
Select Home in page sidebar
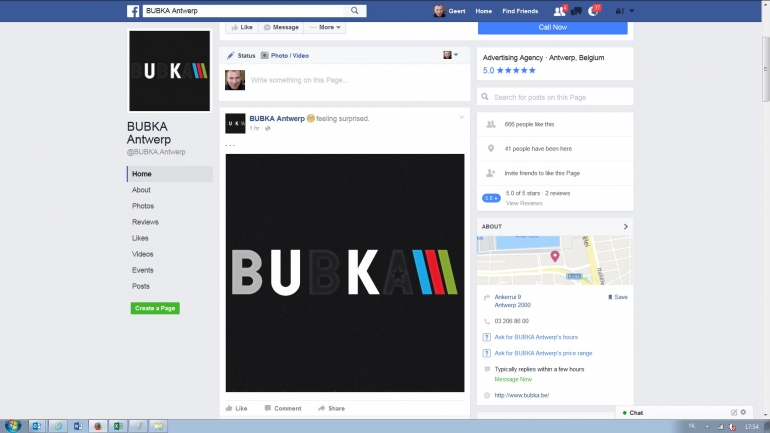[x=170, y=174]
